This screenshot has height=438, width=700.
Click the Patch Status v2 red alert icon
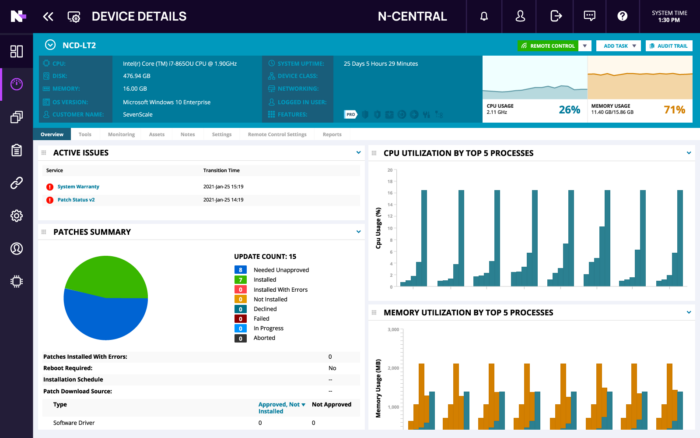[x=50, y=200]
